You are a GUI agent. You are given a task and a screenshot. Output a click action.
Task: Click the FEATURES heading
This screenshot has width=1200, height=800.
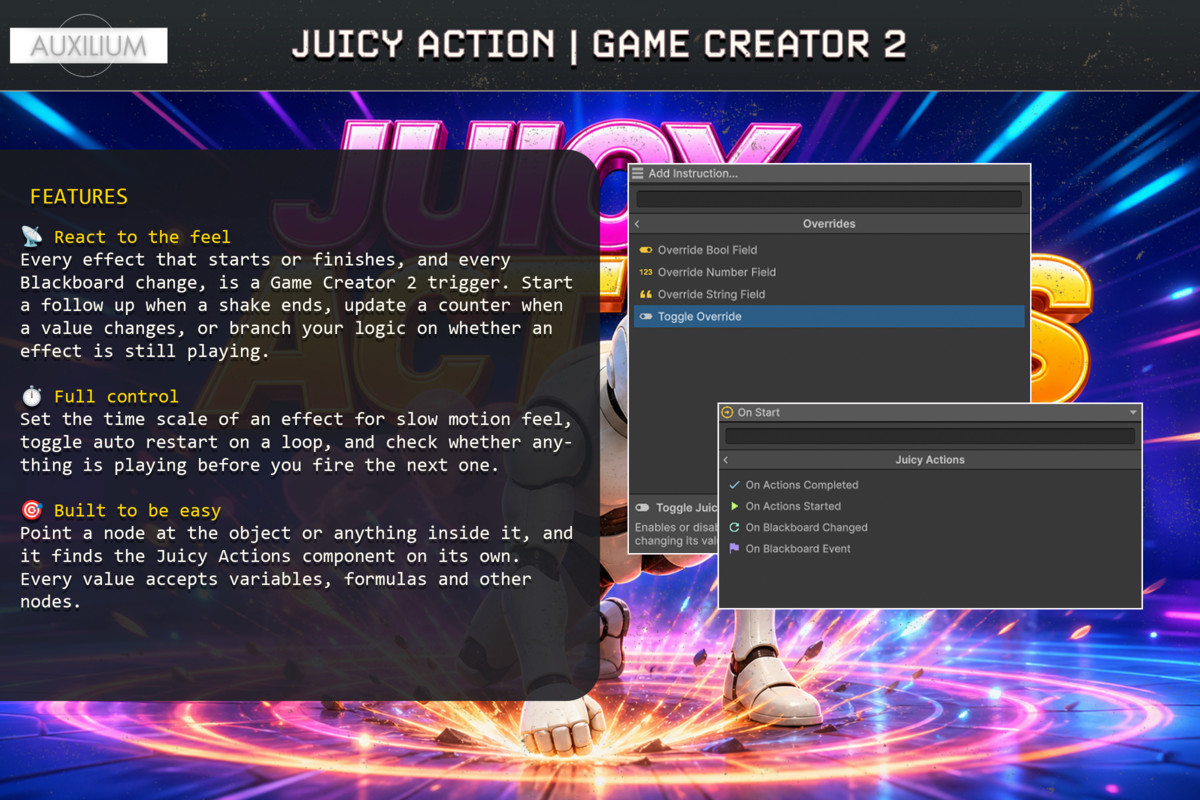[79, 196]
